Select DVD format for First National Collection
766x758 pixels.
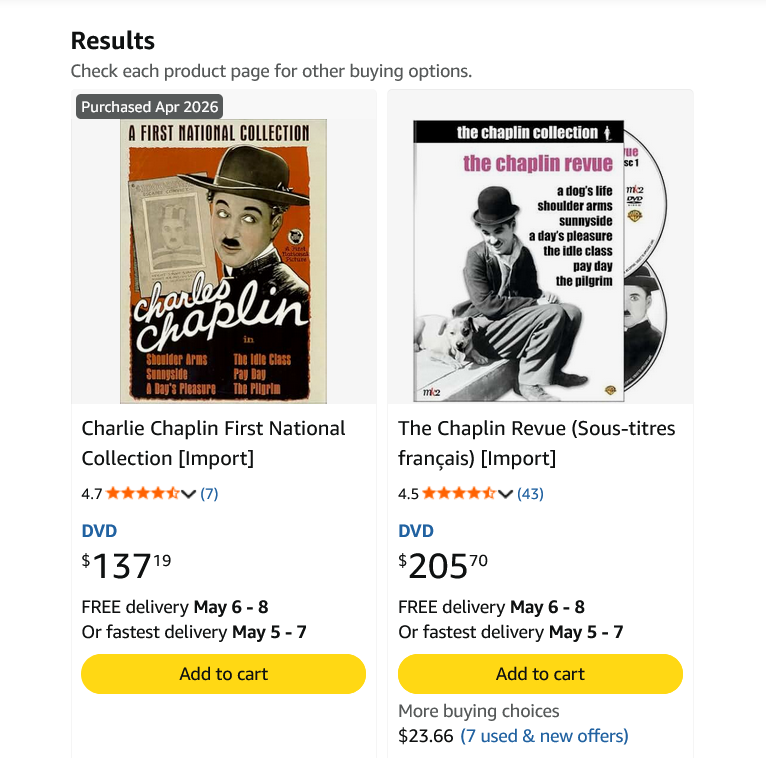(99, 531)
